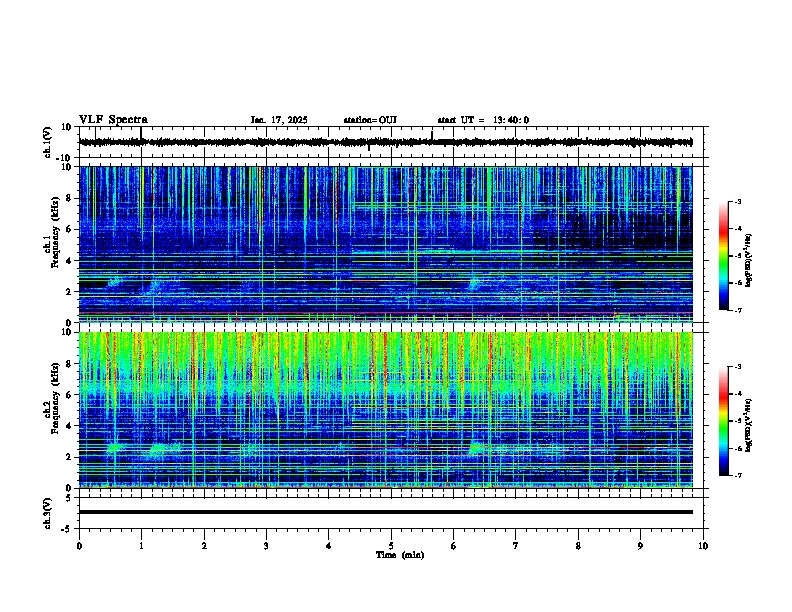Click time axis tick label "6"

click(x=454, y=546)
